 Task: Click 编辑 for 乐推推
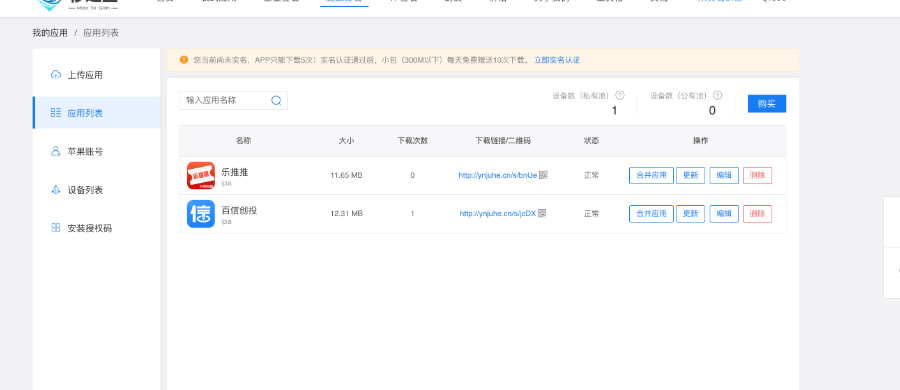[724, 176]
